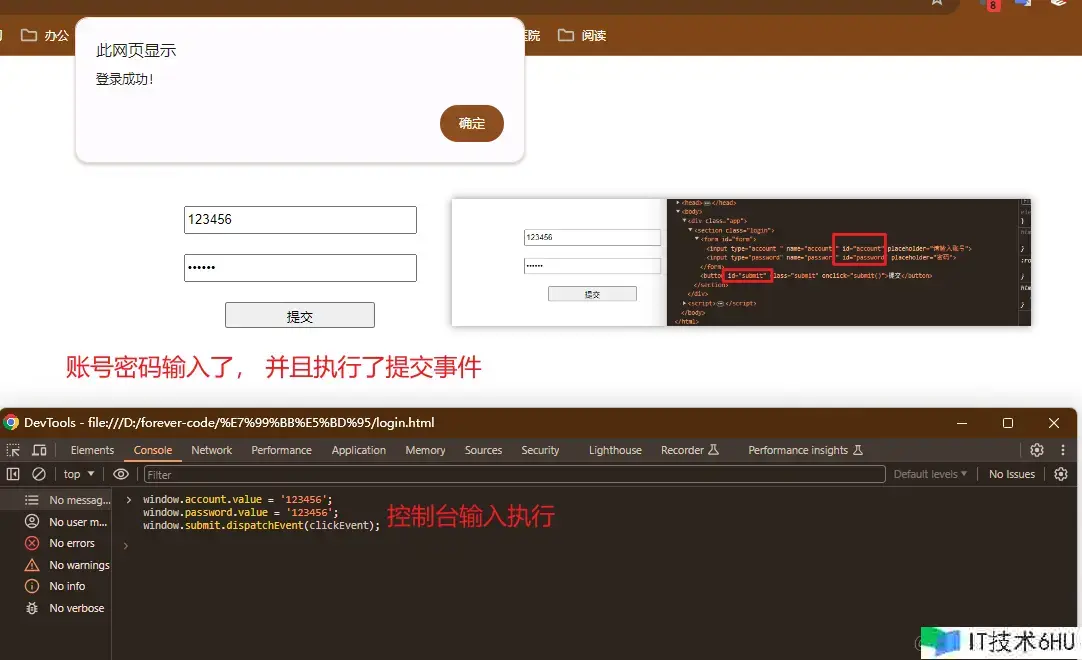
Task: Select the No verbose sidebar filter
Action: 56,608
